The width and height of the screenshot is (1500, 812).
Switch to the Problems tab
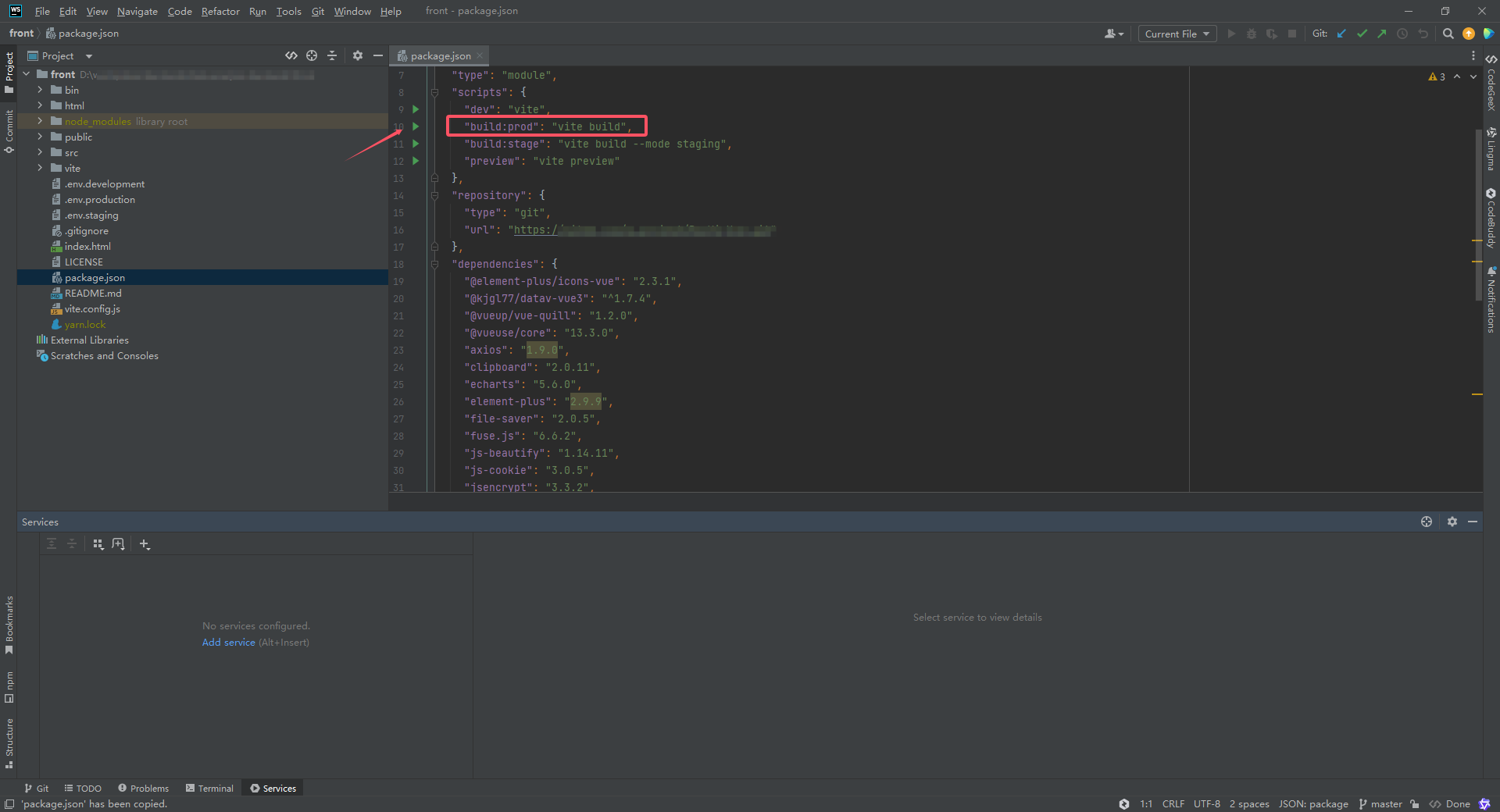(x=143, y=788)
